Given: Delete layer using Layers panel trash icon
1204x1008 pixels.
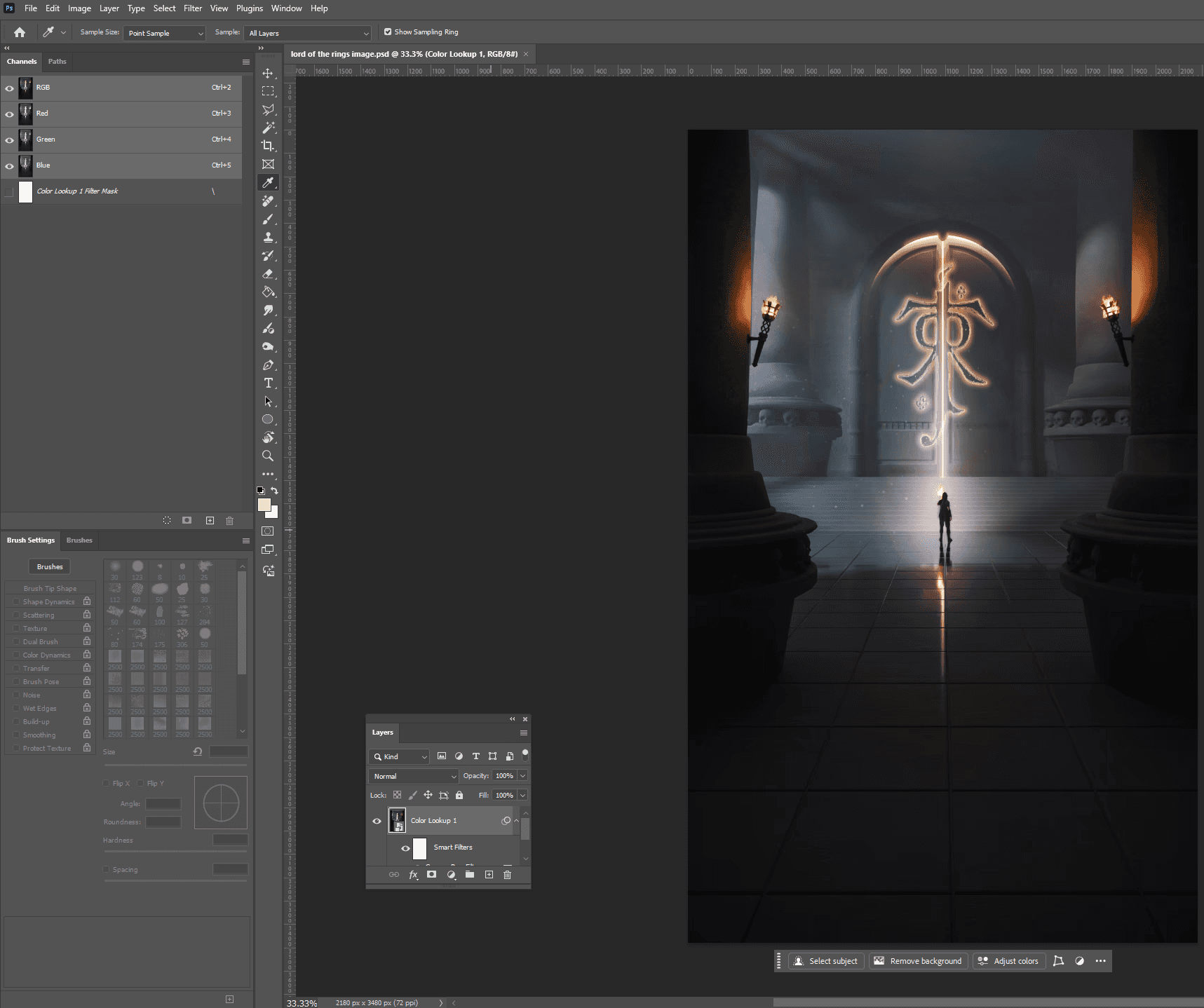Looking at the screenshot, I should (x=508, y=874).
